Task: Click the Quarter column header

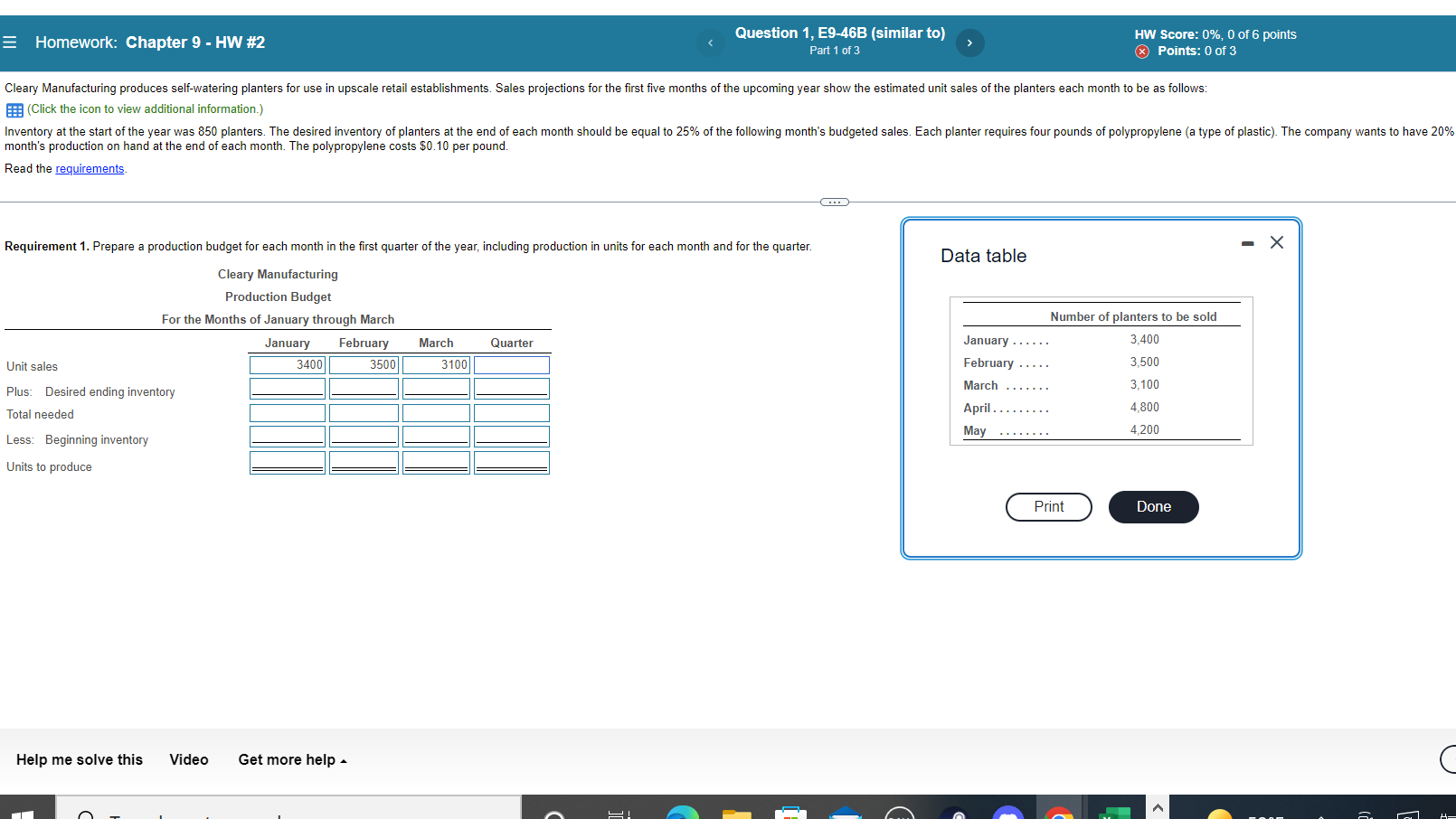Action: pyautogui.click(x=512, y=344)
